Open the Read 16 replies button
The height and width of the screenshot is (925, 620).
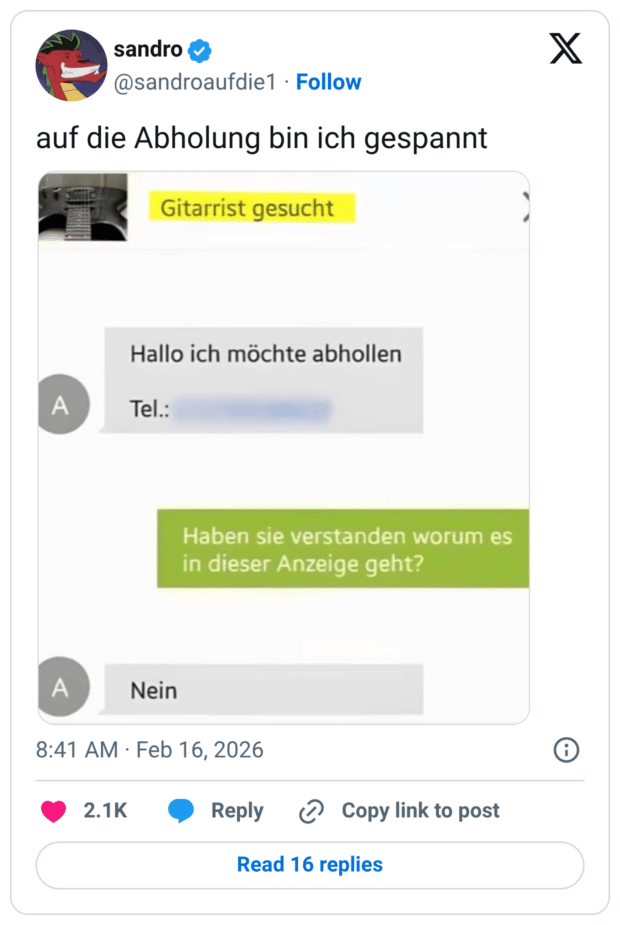[x=310, y=865]
